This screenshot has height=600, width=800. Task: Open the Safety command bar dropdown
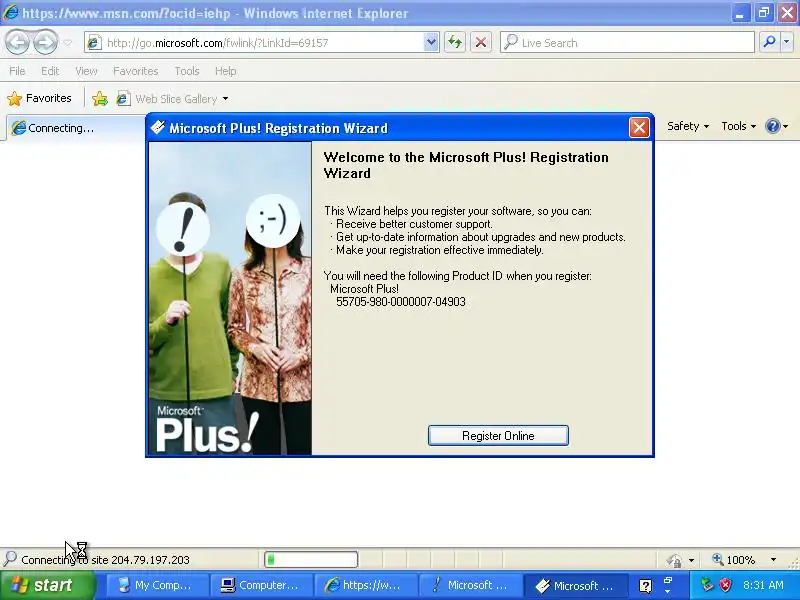[688, 126]
